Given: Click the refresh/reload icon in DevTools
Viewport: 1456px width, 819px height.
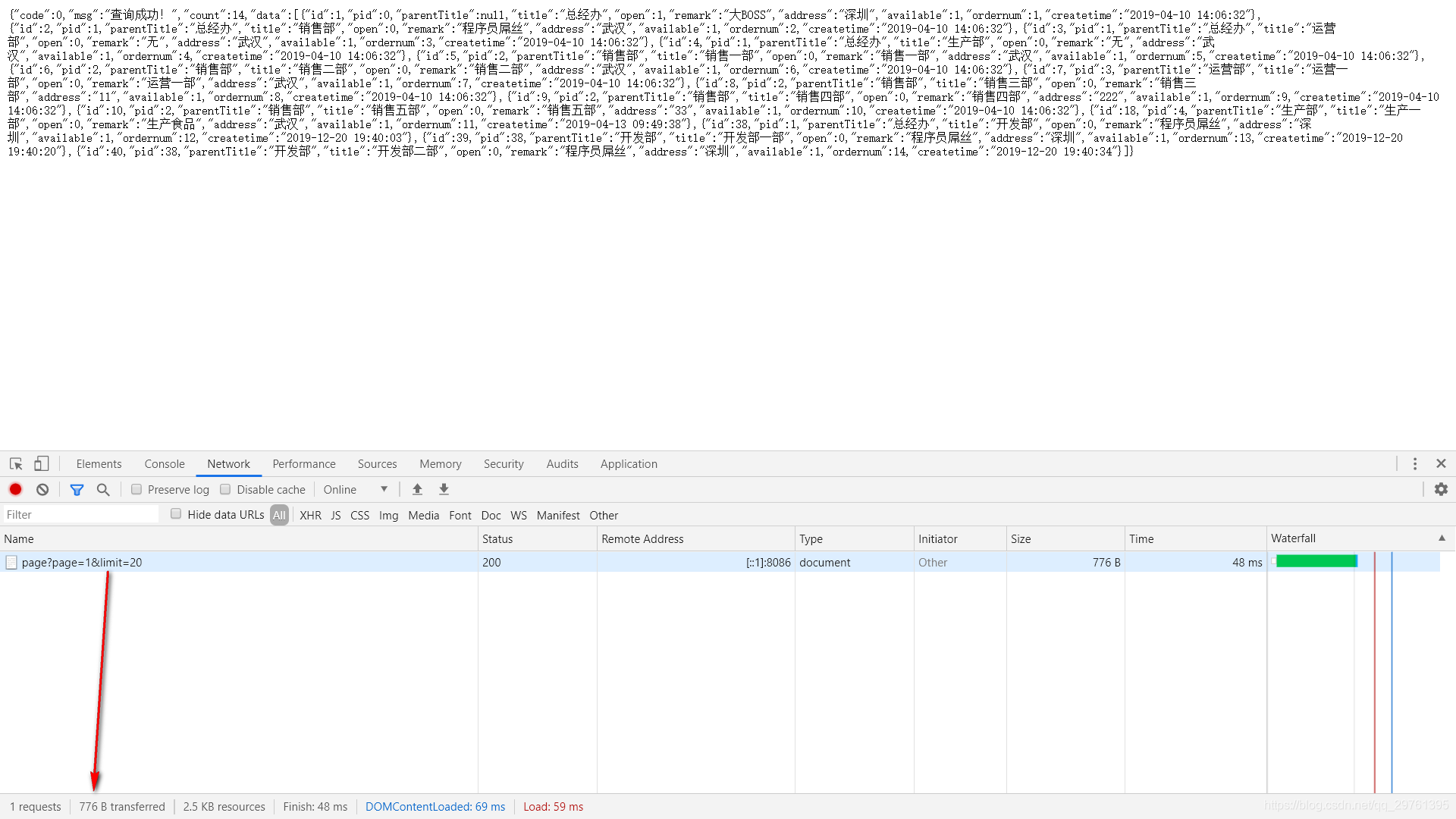Looking at the screenshot, I should coord(42,489).
